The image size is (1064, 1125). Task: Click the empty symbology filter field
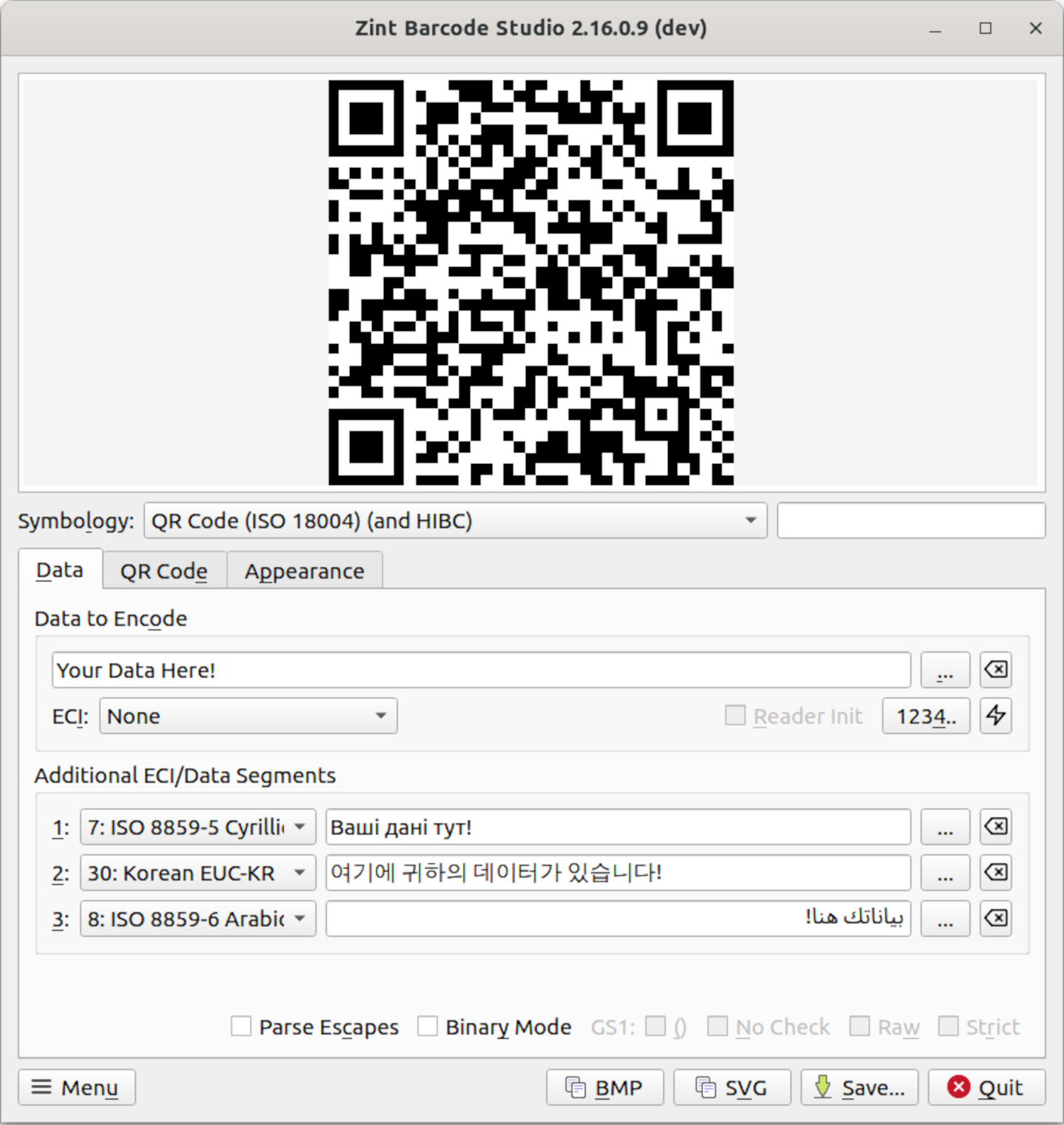(x=912, y=520)
